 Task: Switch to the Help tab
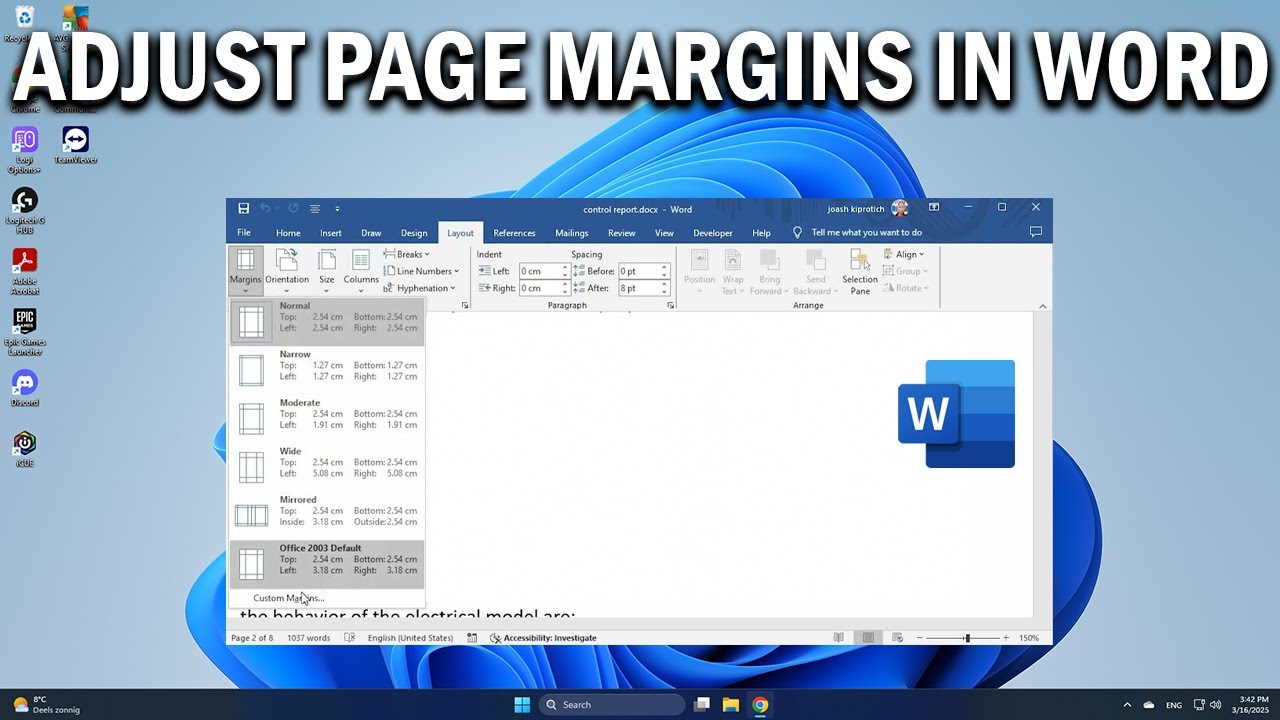click(x=761, y=233)
